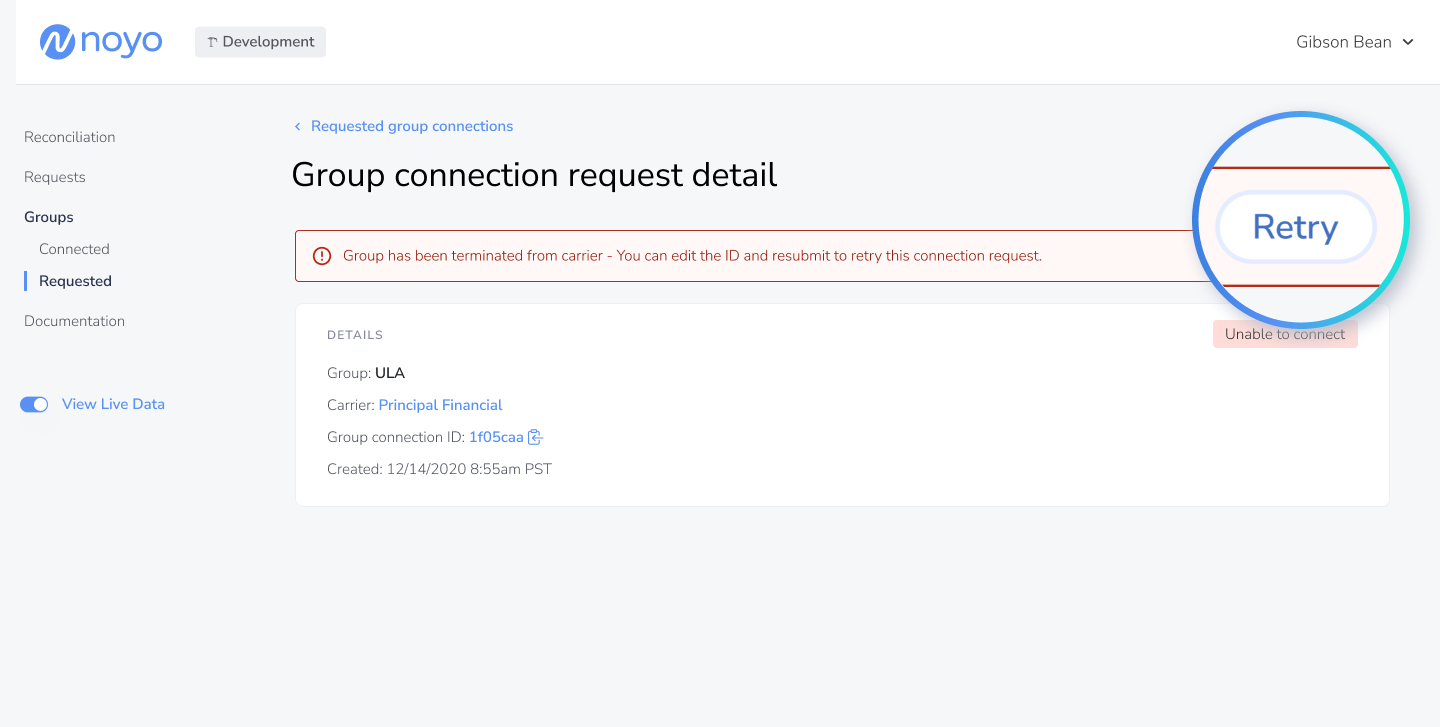Click the chevron next to Gibson Bean
1440x727 pixels.
coord(1408,42)
